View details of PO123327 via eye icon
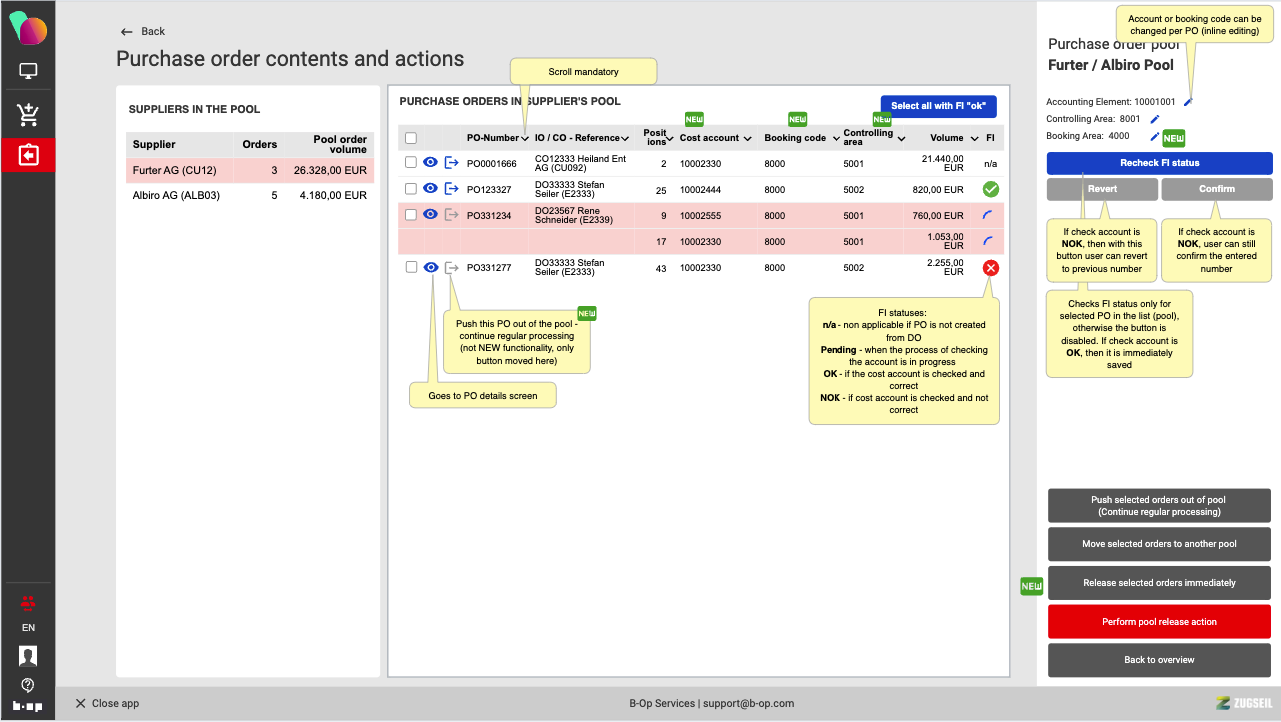The height and width of the screenshot is (722, 1281). (x=431, y=188)
